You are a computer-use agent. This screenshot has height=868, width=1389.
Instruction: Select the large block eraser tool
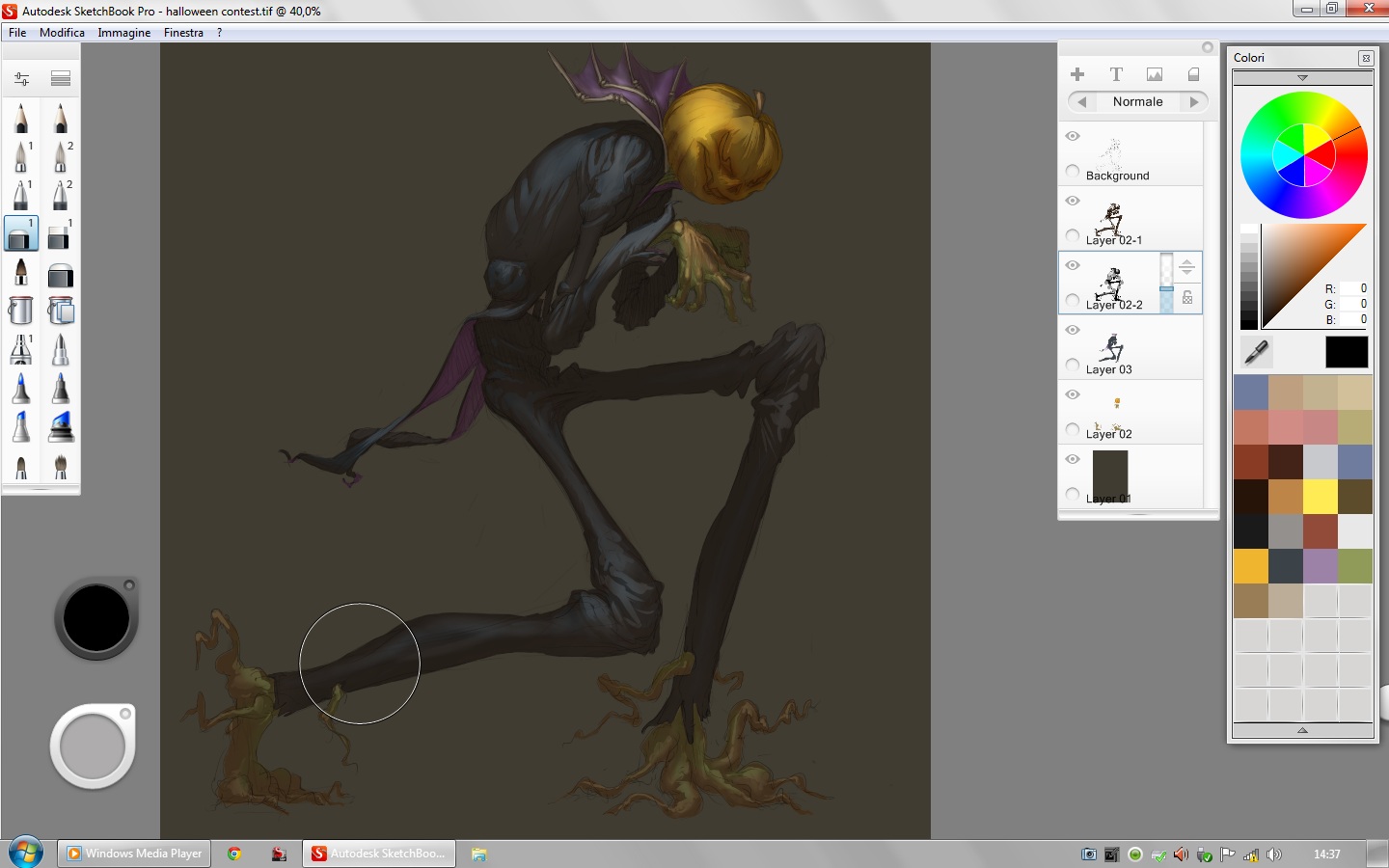click(x=60, y=275)
